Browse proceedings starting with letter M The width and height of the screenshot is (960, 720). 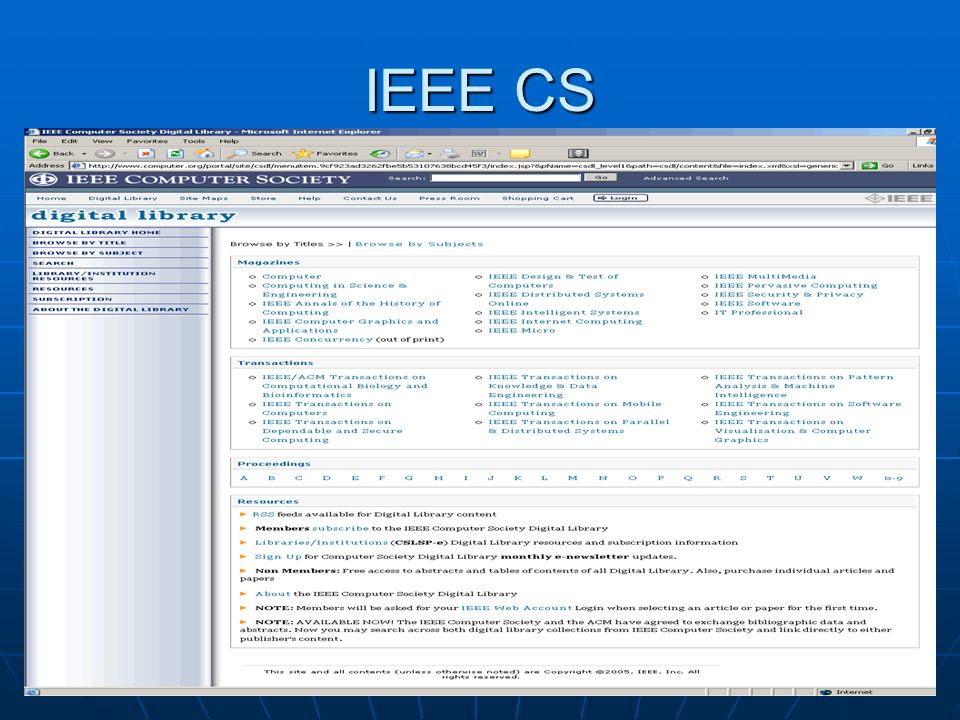coord(572,478)
